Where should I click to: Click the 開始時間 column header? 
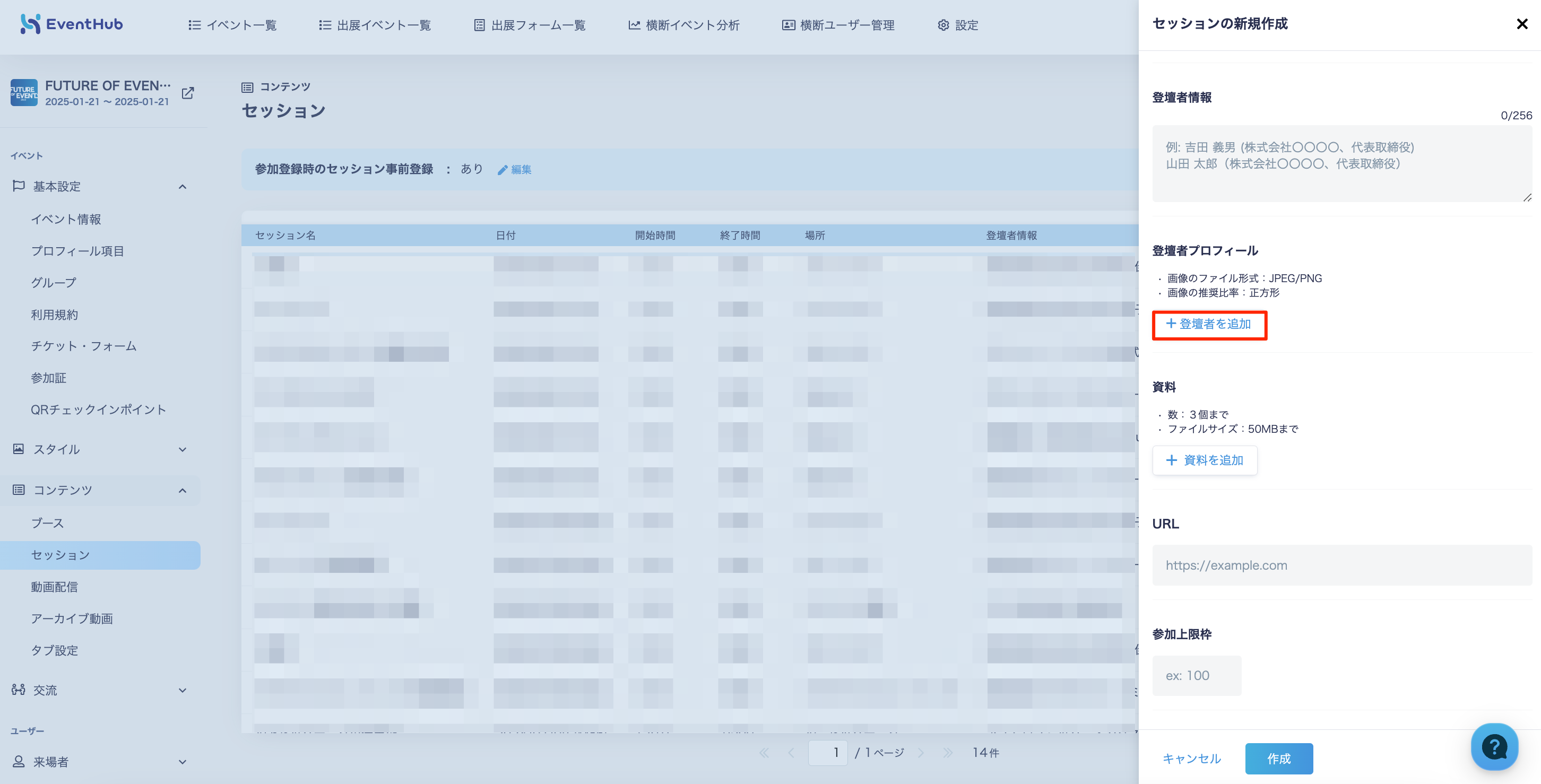(655, 236)
